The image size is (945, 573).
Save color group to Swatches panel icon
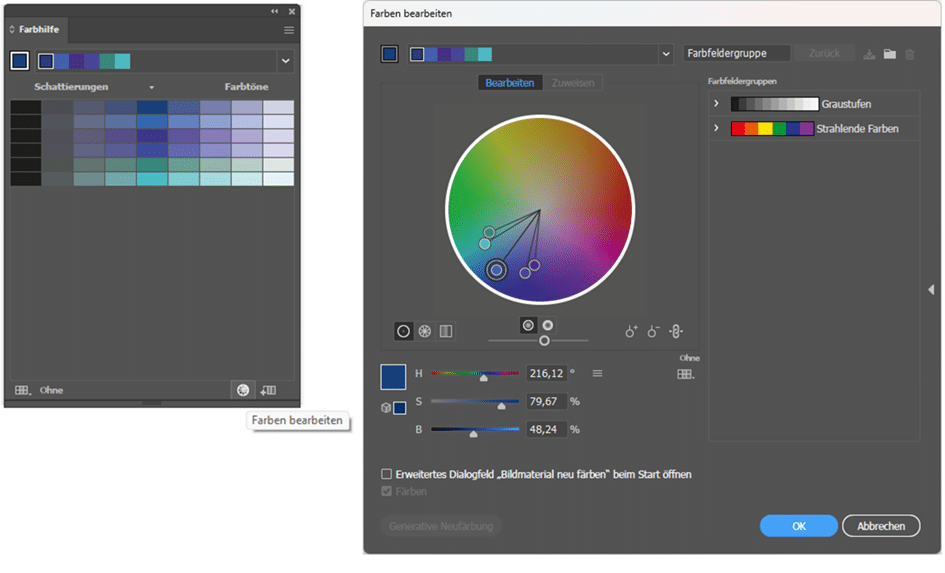click(268, 390)
